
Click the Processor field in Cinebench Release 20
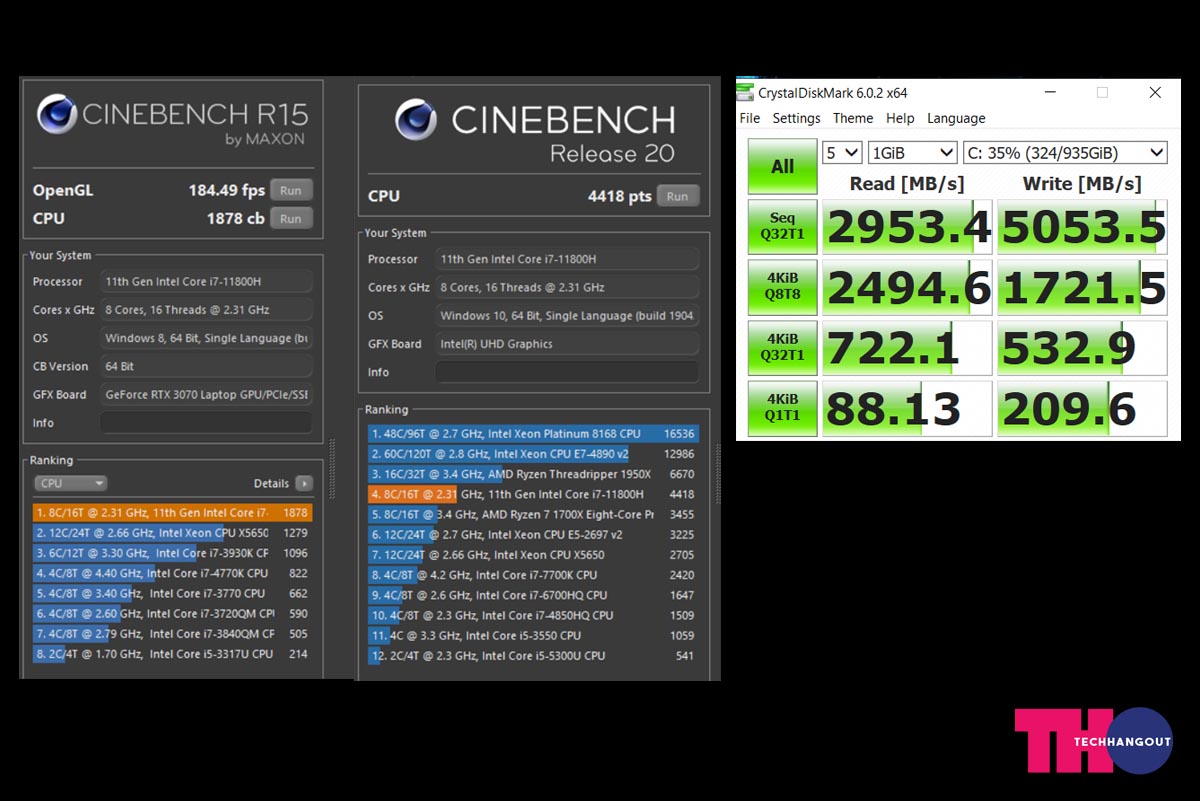(567, 259)
